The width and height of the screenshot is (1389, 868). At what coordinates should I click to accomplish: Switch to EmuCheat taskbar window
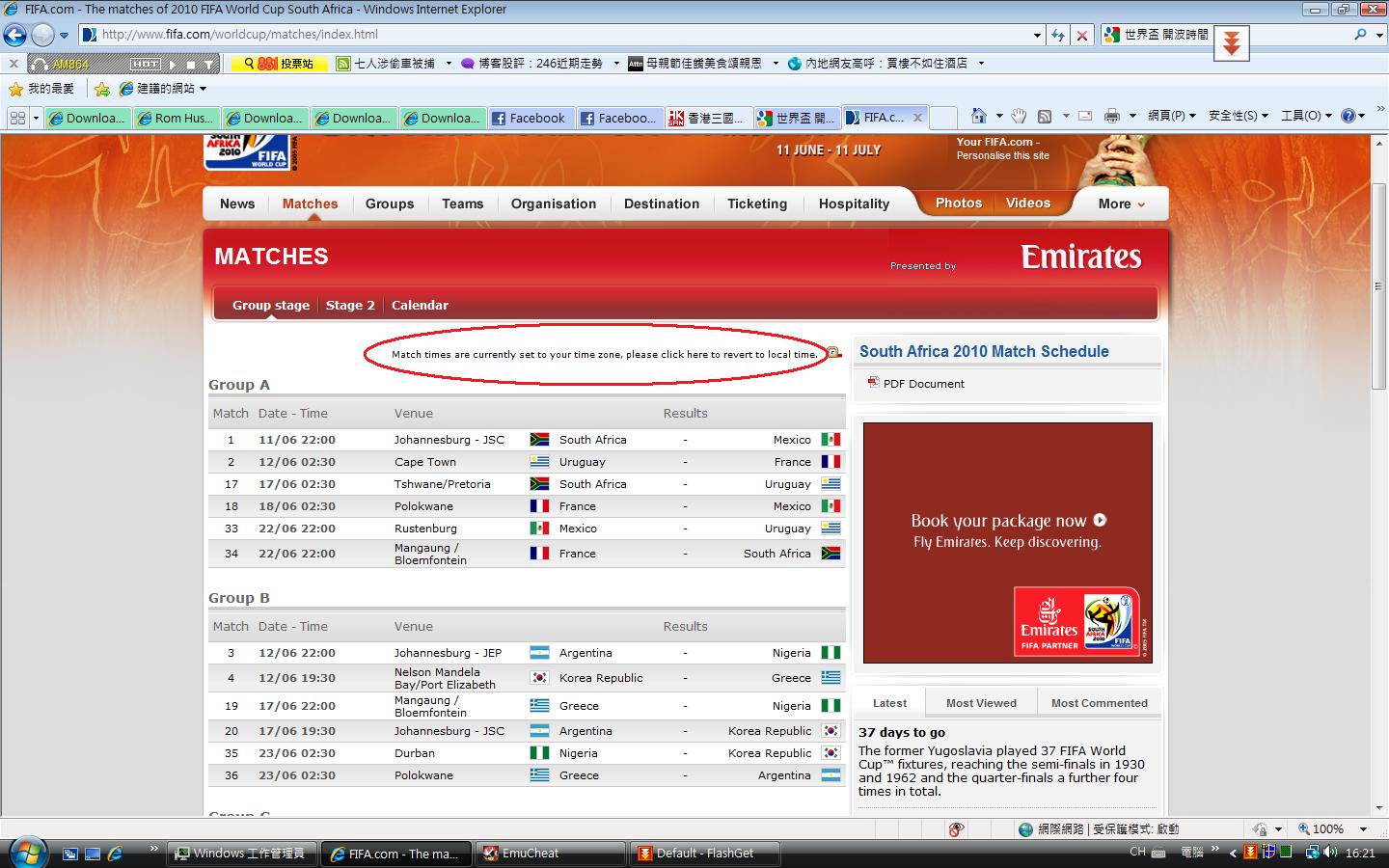tap(551, 854)
